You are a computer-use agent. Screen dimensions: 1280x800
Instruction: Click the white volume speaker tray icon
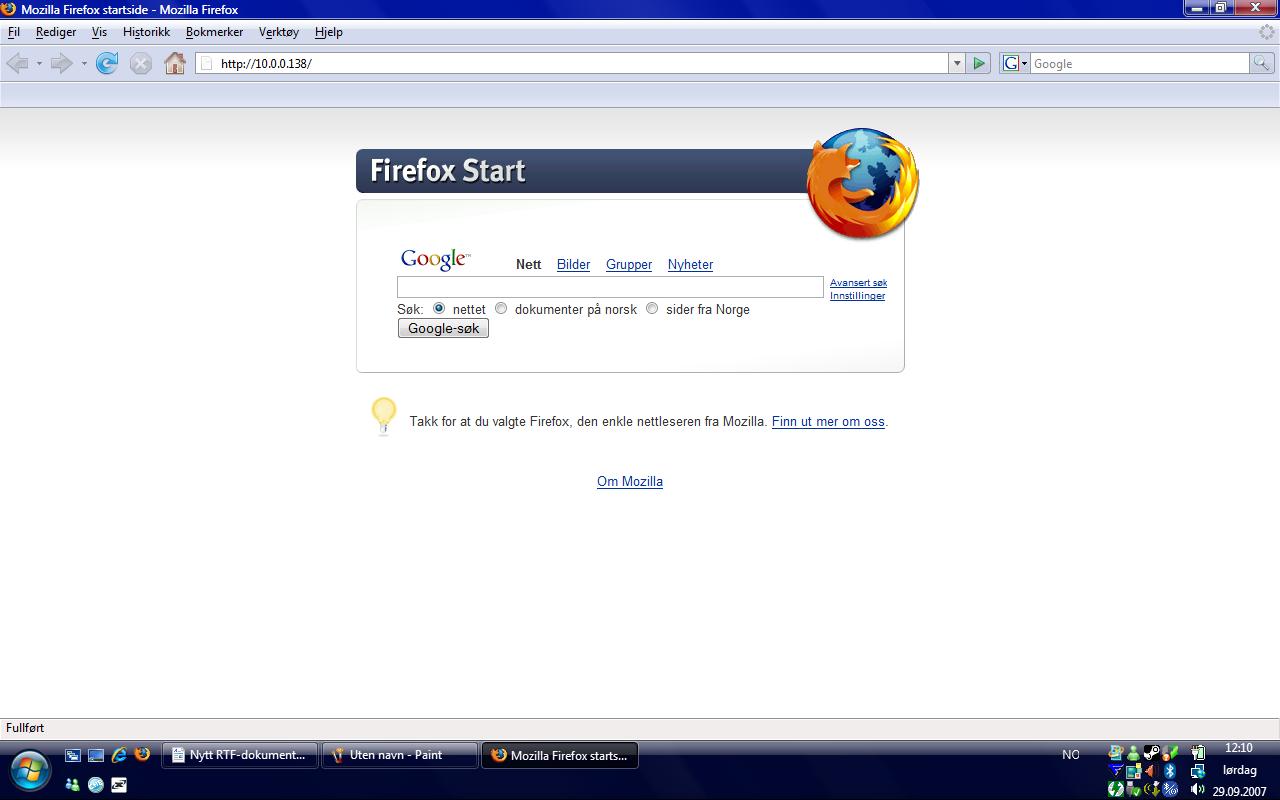[x=1198, y=789]
